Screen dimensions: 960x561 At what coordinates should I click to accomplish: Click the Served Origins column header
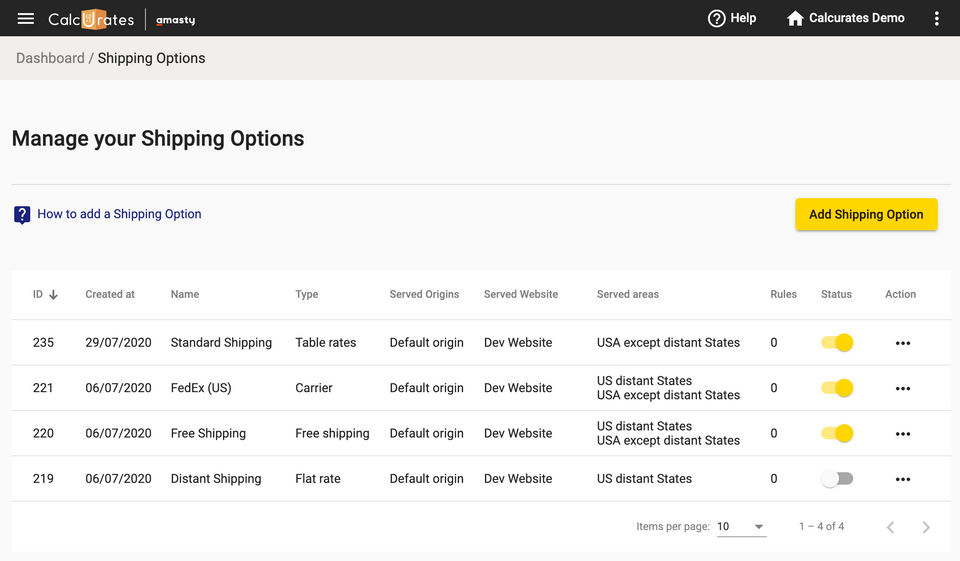424,295
